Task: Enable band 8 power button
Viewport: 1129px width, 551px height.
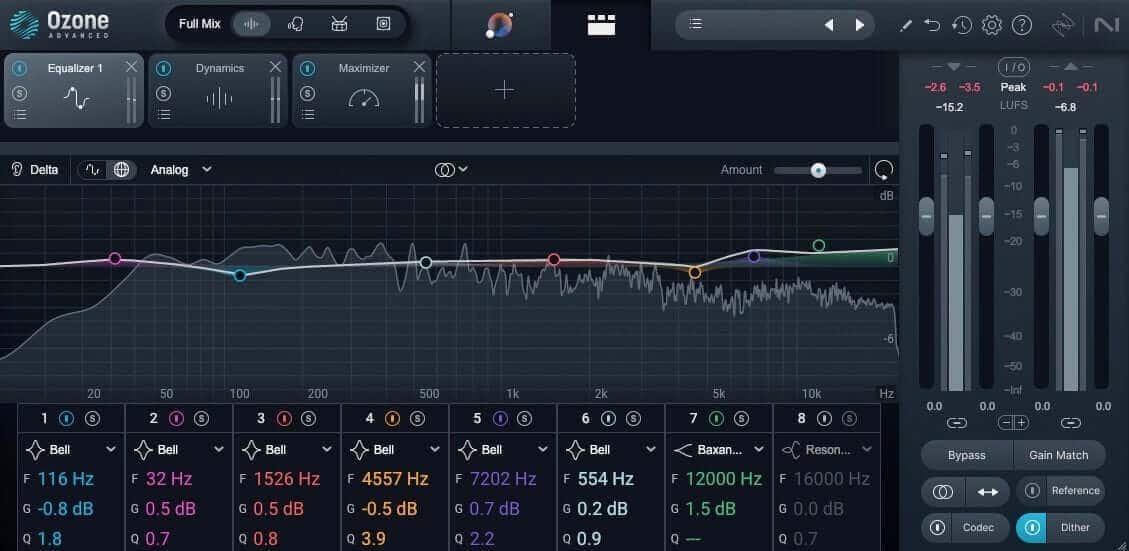Action: click(x=824, y=418)
